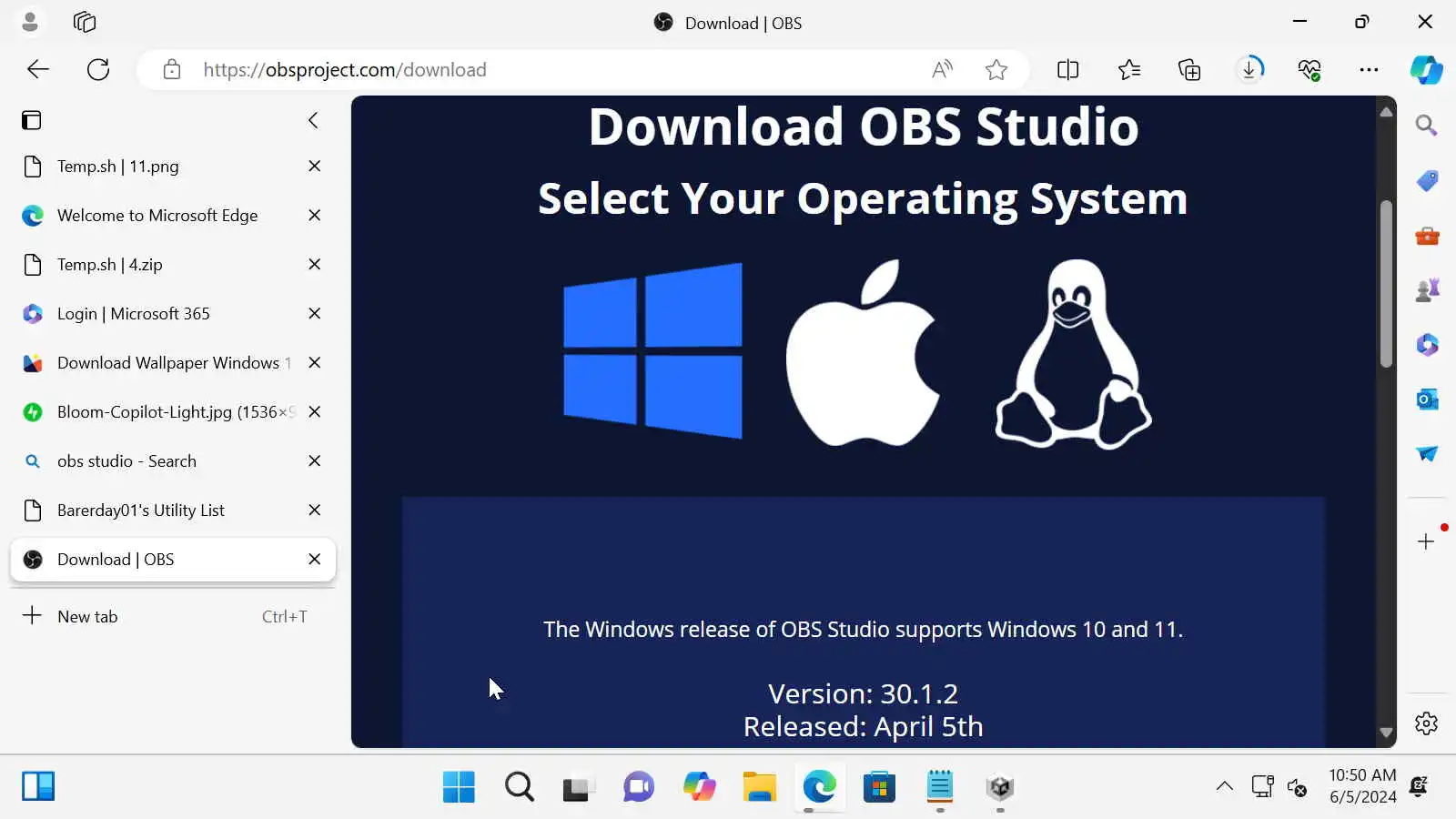
Task: Open the Downloads panel
Action: (x=1249, y=69)
